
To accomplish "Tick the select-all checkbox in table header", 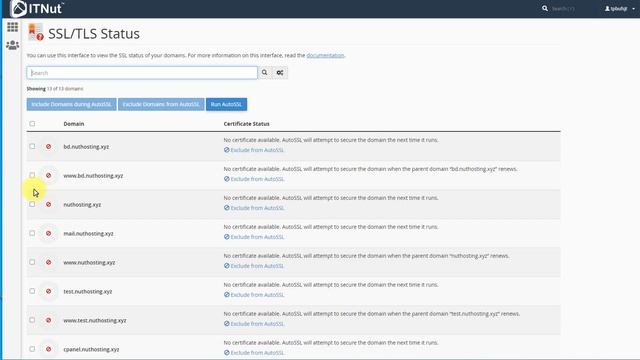I will (x=32, y=124).
